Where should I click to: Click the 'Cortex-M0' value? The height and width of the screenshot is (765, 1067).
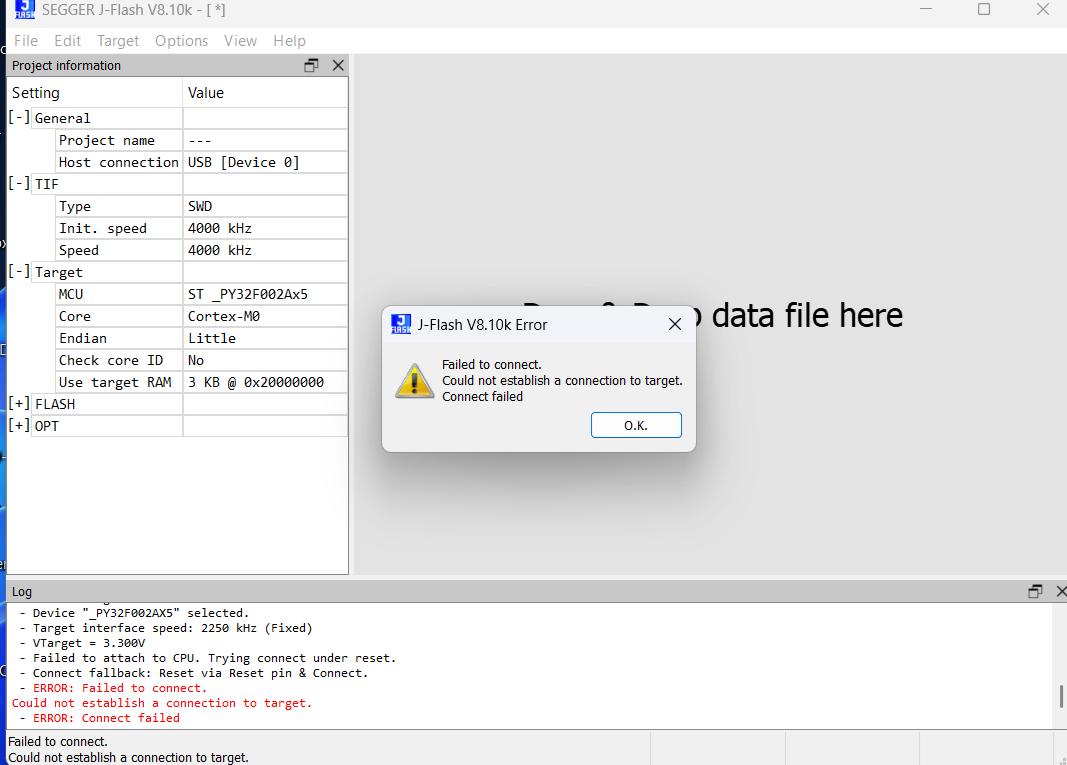click(x=224, y=316)
